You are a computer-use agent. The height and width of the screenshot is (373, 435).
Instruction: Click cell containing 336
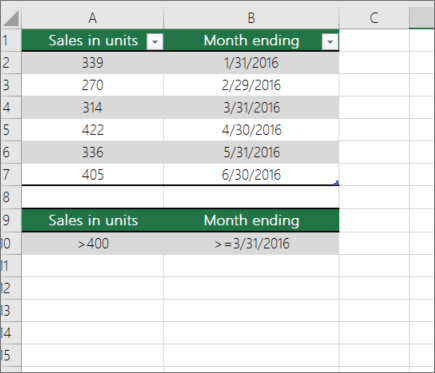[x=93, y=152]
